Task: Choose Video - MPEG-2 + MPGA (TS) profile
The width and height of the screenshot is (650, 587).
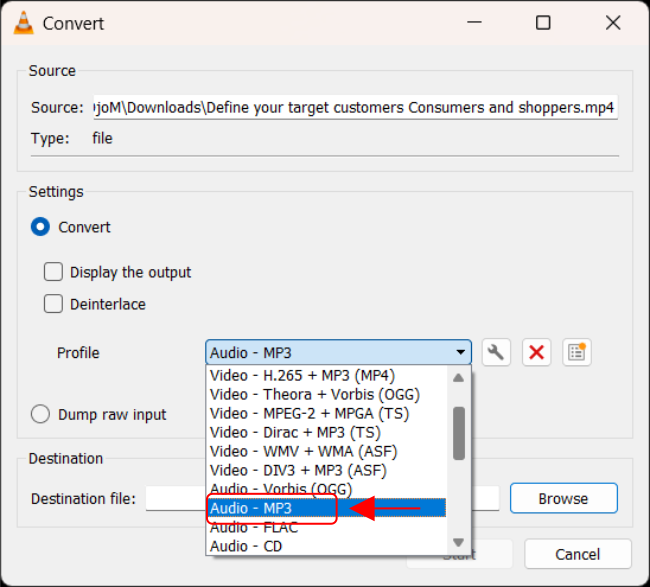Action: pyautogui.click(x=326, y=413)
